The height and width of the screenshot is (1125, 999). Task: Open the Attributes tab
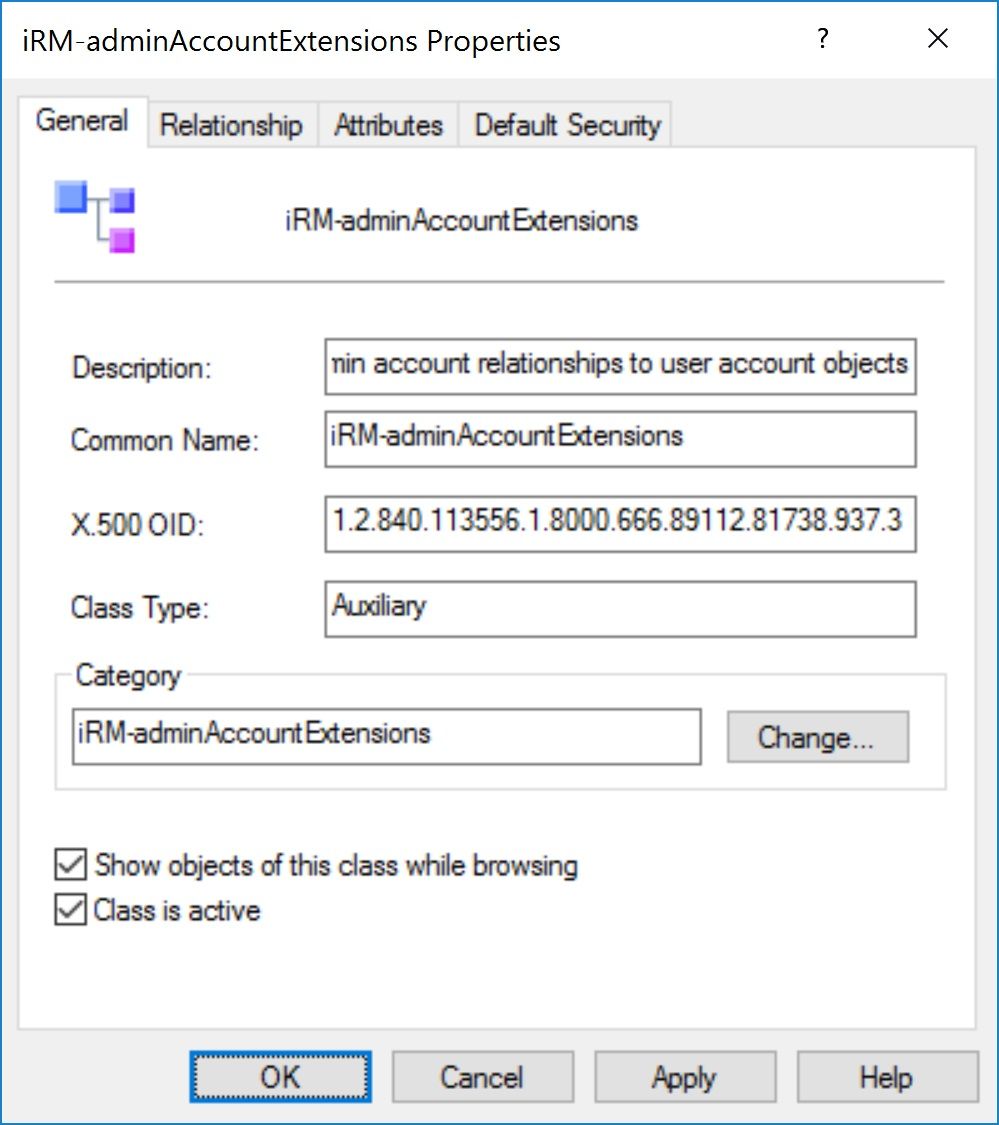click(387, 125)
